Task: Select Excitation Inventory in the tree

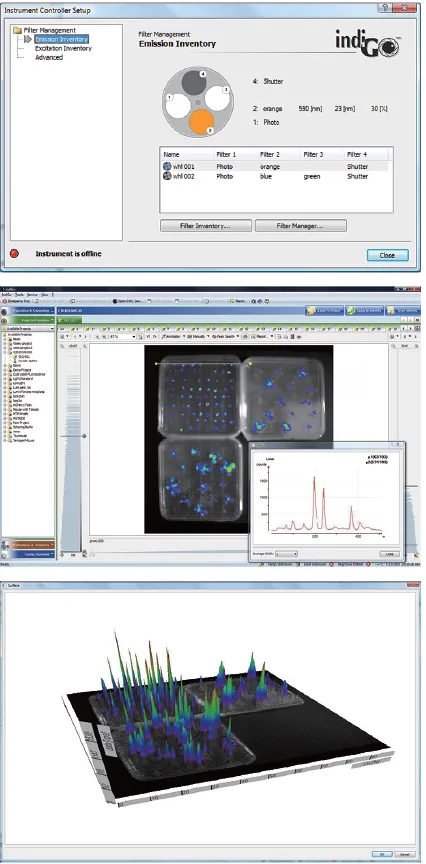Action: click(63, 48)
